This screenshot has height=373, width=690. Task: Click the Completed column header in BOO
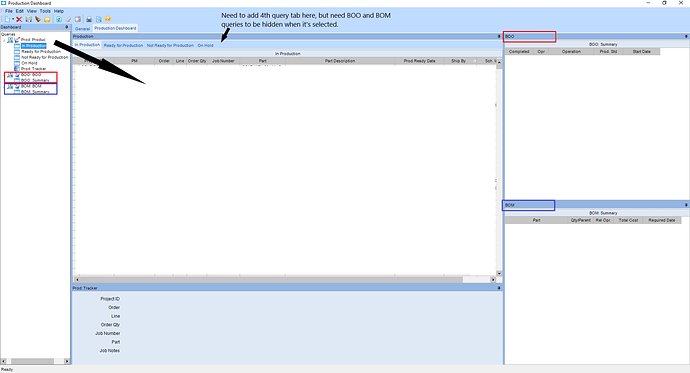tap(519, 51)
